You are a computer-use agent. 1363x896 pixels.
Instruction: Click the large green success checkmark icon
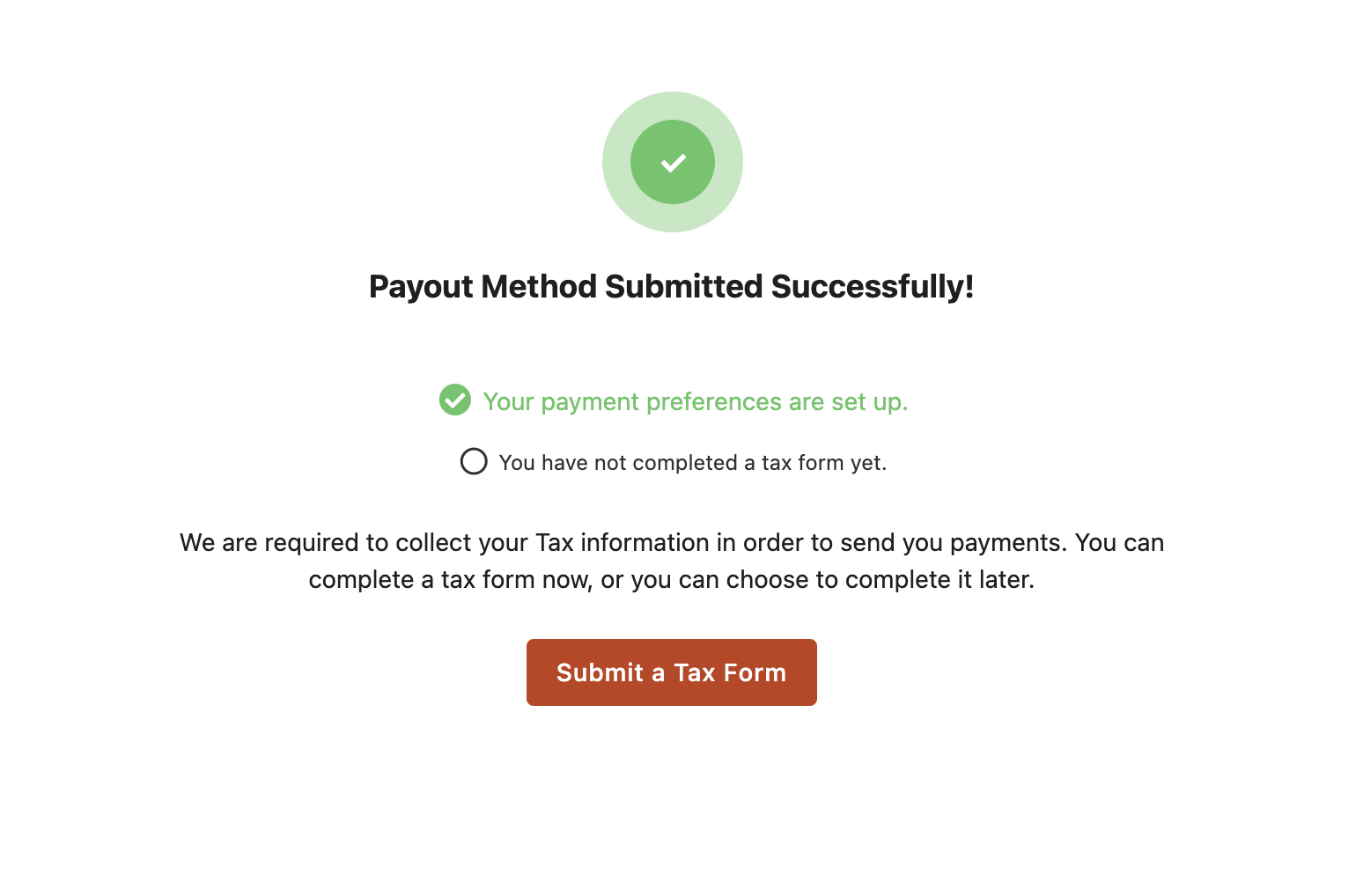point(673,162)
